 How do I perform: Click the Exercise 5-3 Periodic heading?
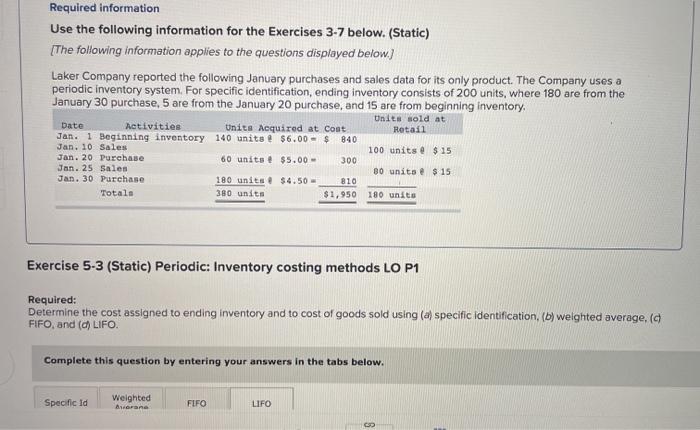pyautogui.click(x=223, y=267)
